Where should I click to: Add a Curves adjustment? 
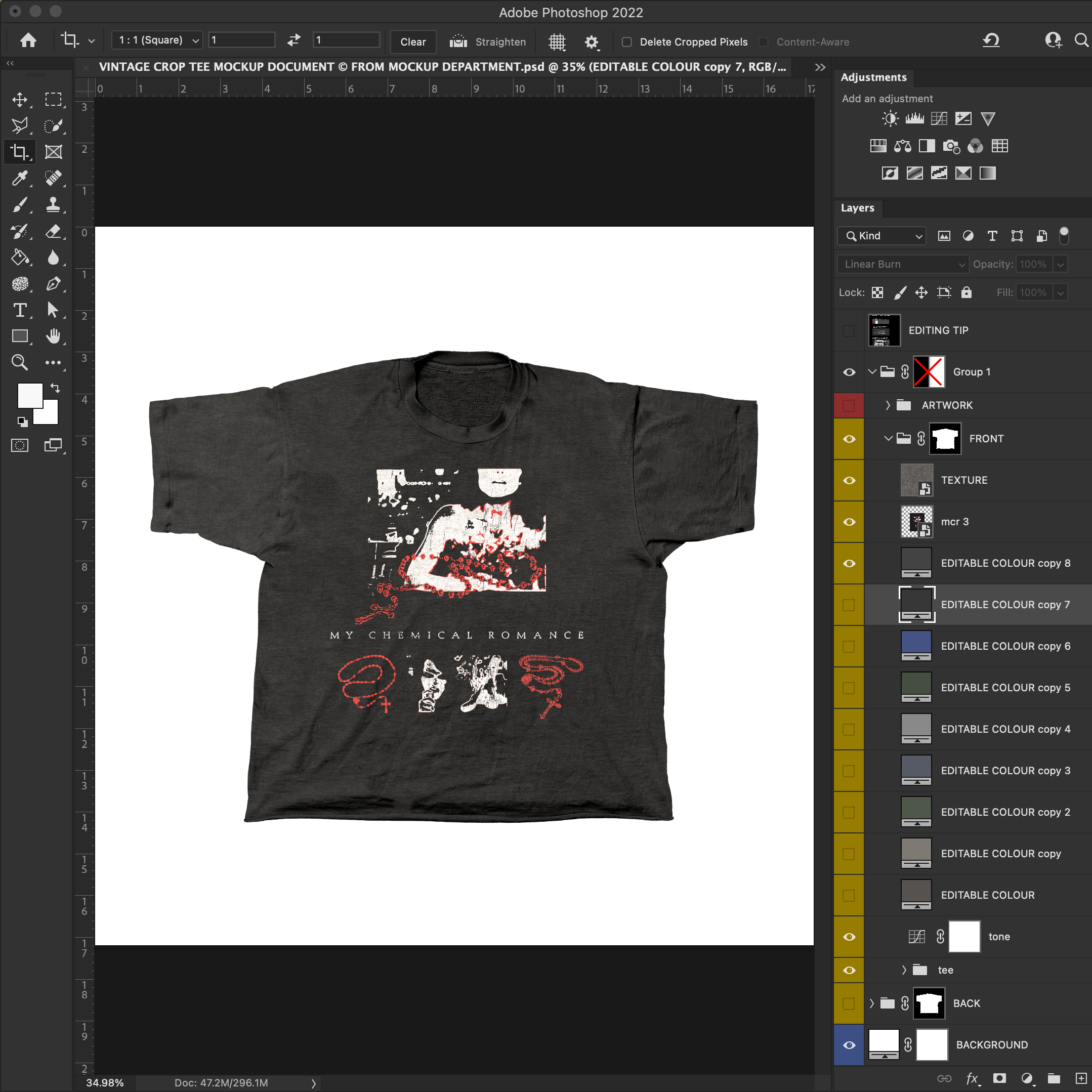point(939,119)
